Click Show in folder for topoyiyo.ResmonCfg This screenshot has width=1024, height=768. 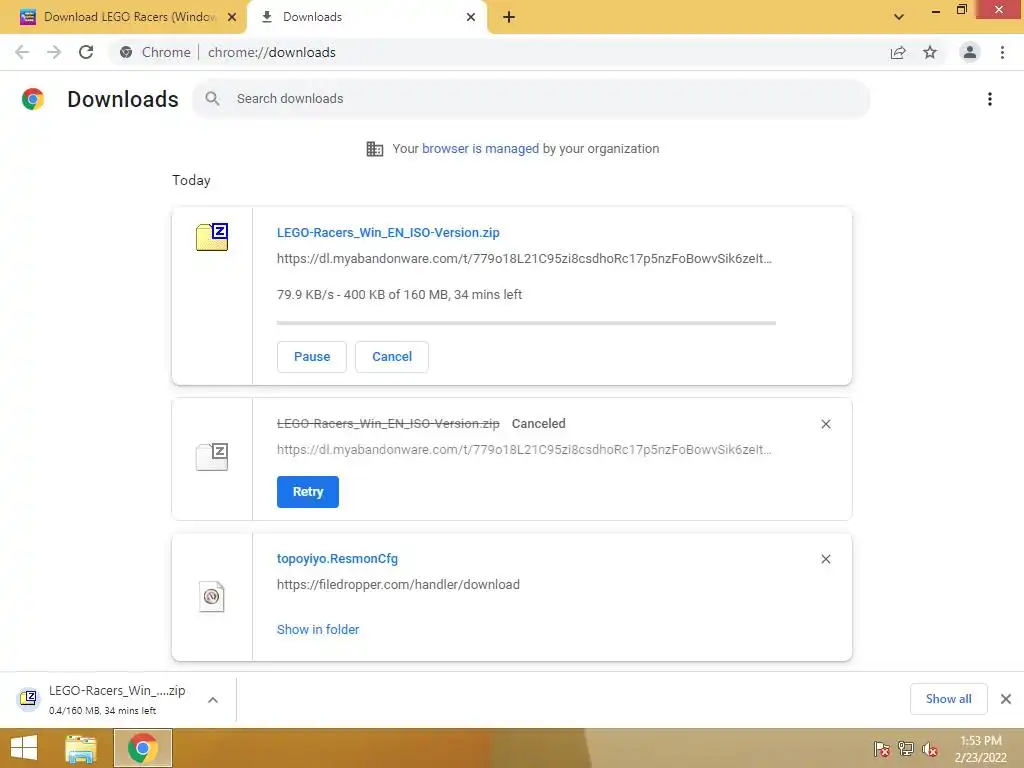tap(318, 630)
